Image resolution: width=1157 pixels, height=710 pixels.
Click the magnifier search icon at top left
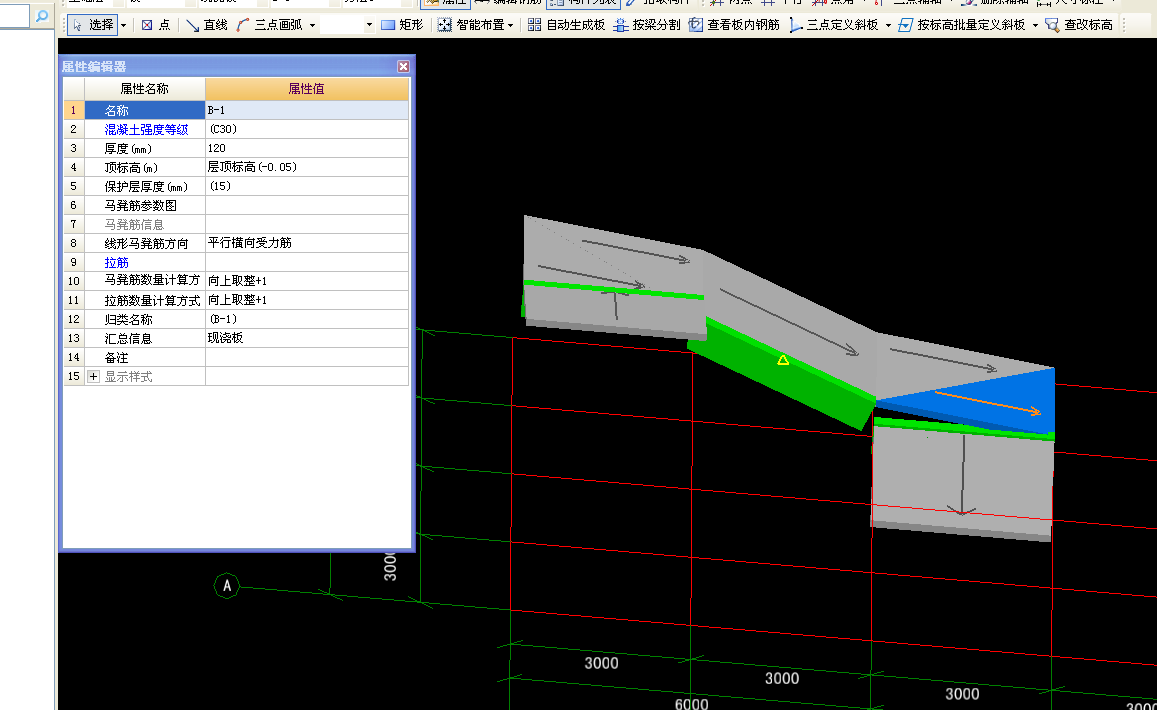tap(42, 15)
